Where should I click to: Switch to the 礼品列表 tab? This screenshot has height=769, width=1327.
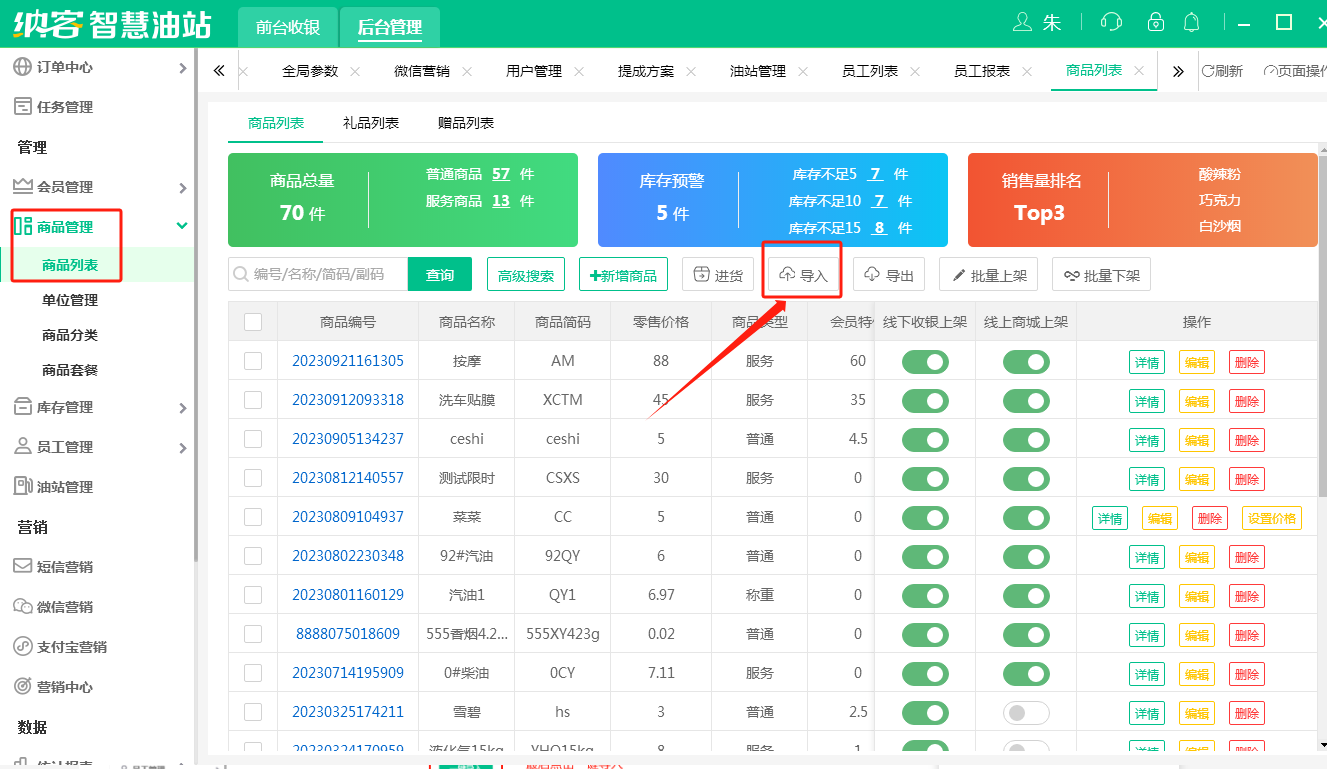pos(371,123)
